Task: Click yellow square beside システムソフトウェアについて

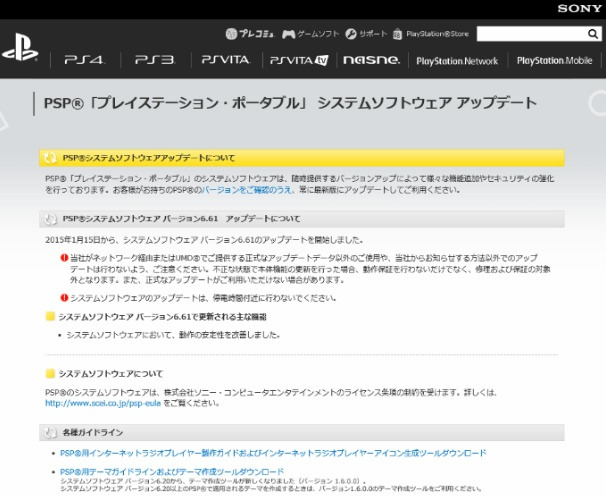Action: tap(50, 373)
